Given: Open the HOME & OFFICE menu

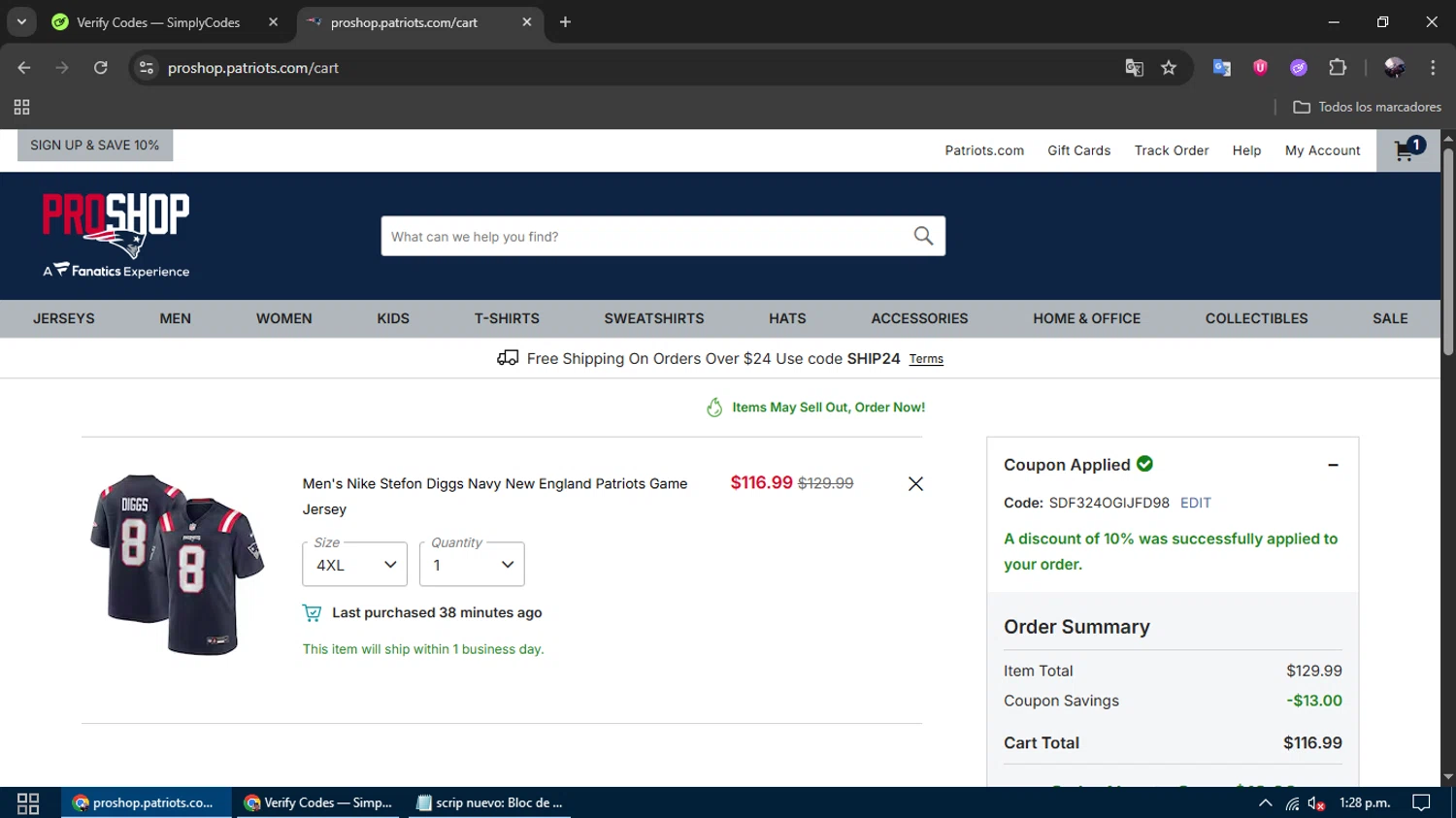Looking at the screenshot, I should 1087,318.
